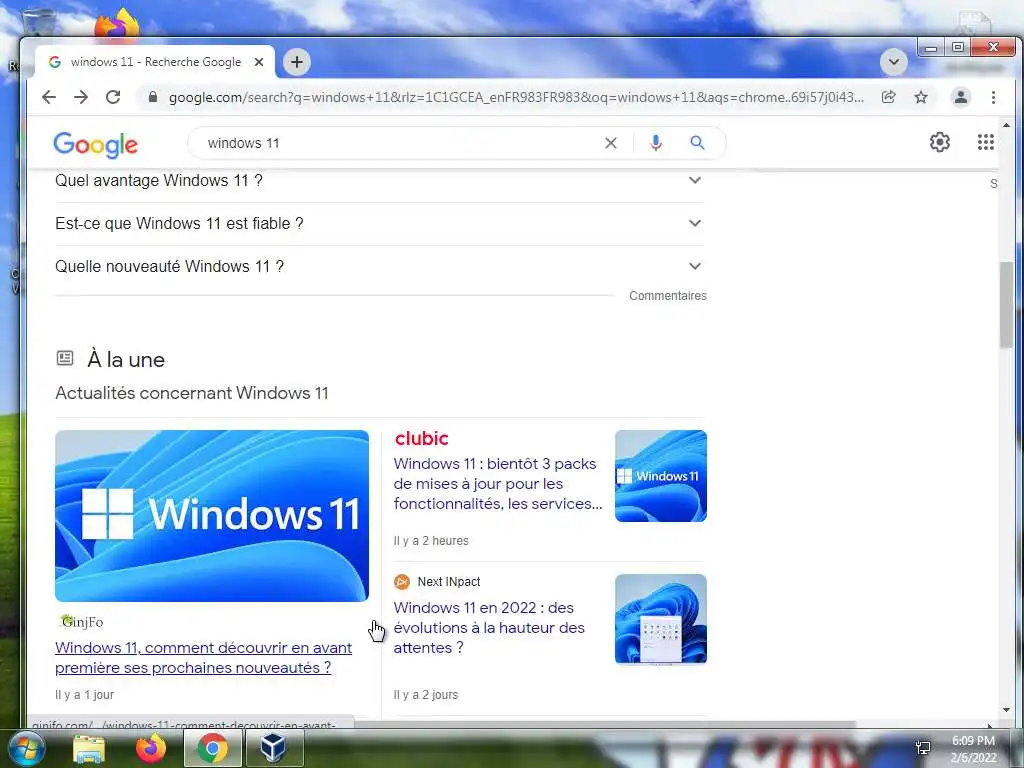Open Chrome's three-dot menu
The width and height of the screenshot is (1024, 768).
[x=993, y=97]
